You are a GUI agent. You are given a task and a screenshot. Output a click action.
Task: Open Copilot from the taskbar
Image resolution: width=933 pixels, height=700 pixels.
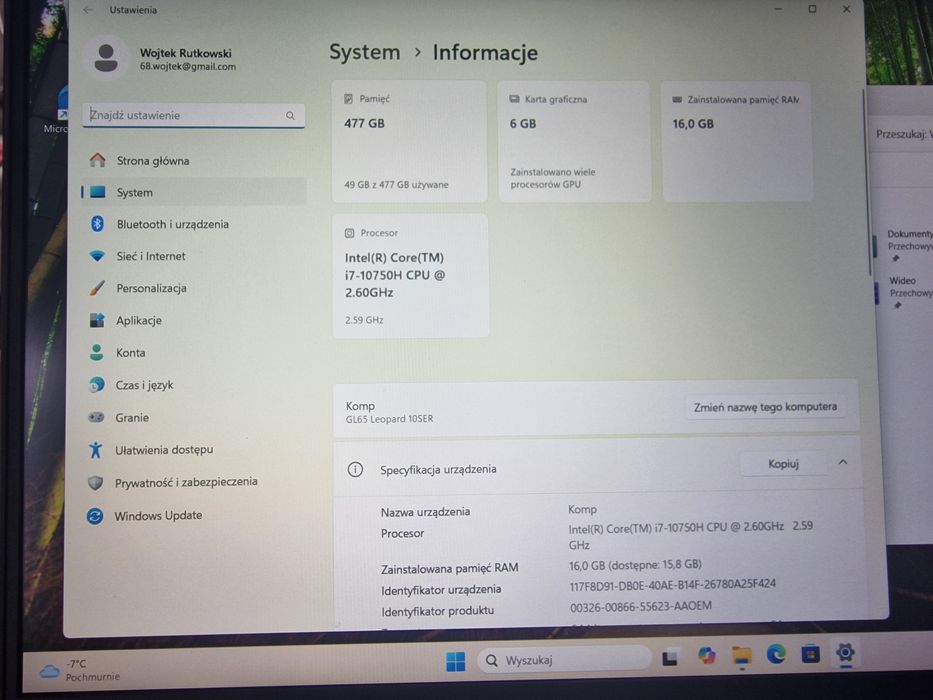point(706,655)
